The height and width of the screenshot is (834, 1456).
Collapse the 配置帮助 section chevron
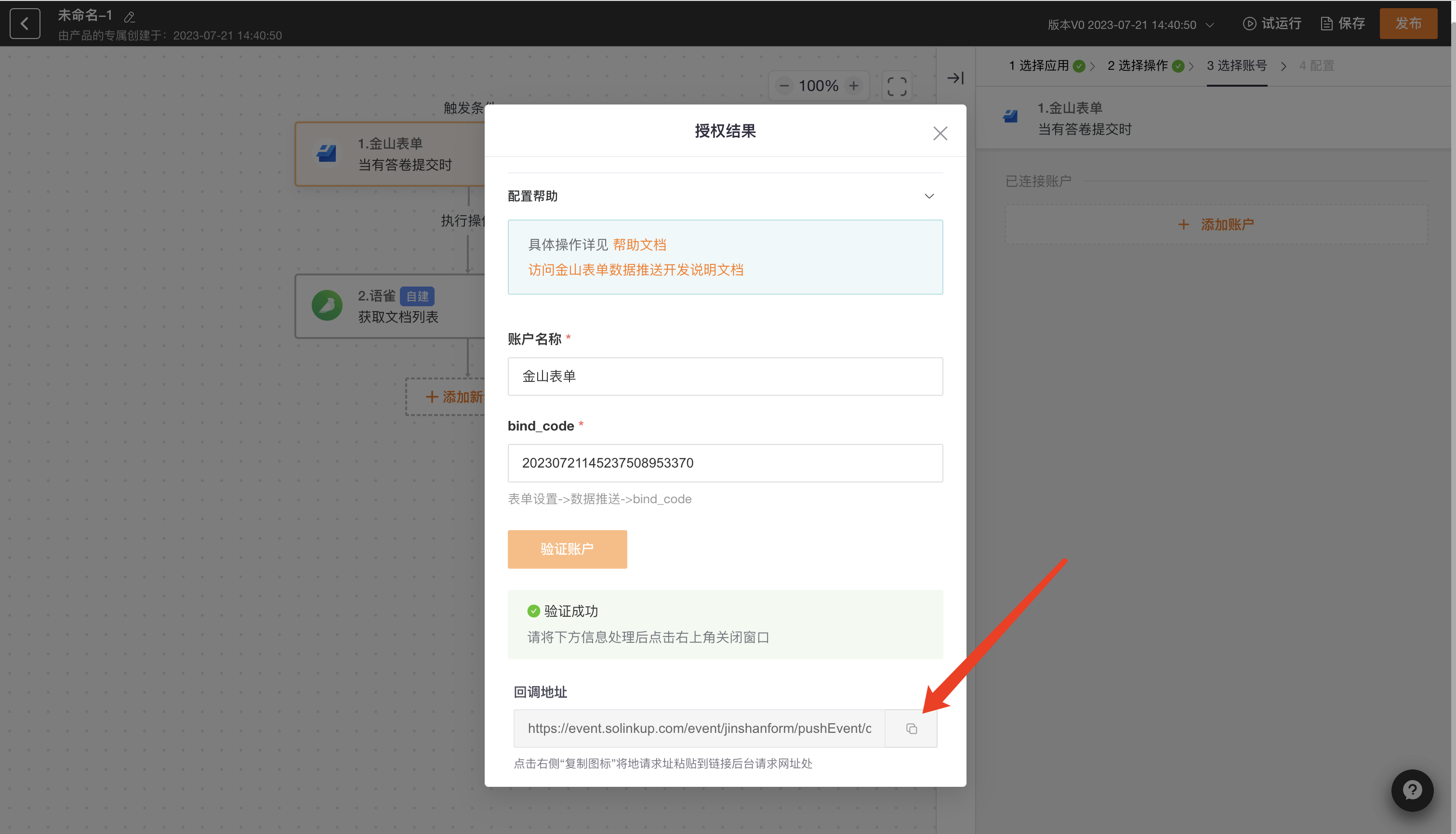click(929, 196)
